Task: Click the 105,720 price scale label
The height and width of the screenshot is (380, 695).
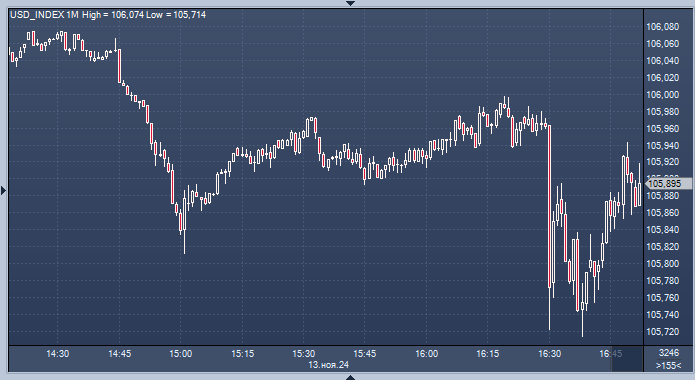Action: (x=663, y=332)
